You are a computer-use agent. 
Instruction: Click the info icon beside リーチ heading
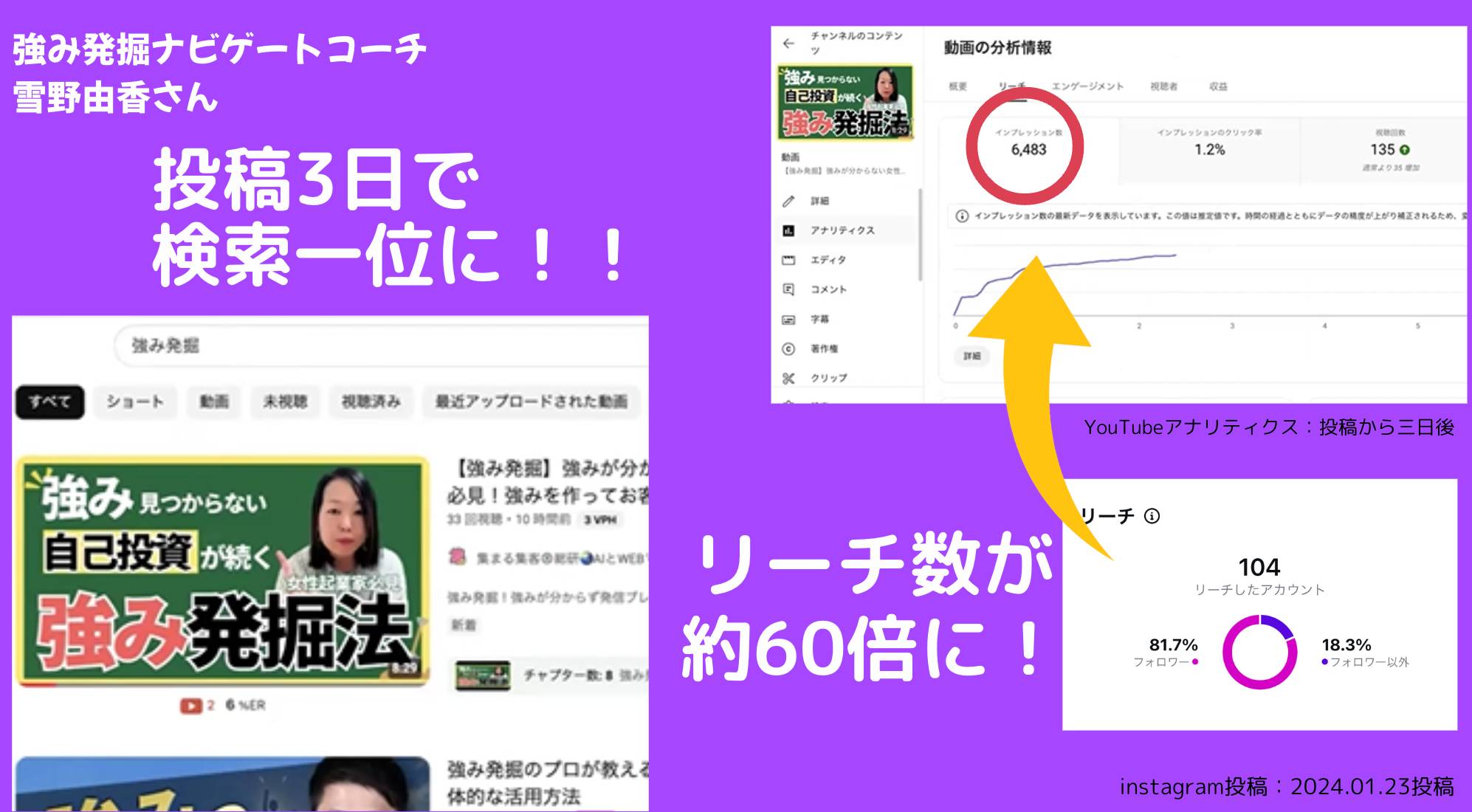(x=1152, y=516)
